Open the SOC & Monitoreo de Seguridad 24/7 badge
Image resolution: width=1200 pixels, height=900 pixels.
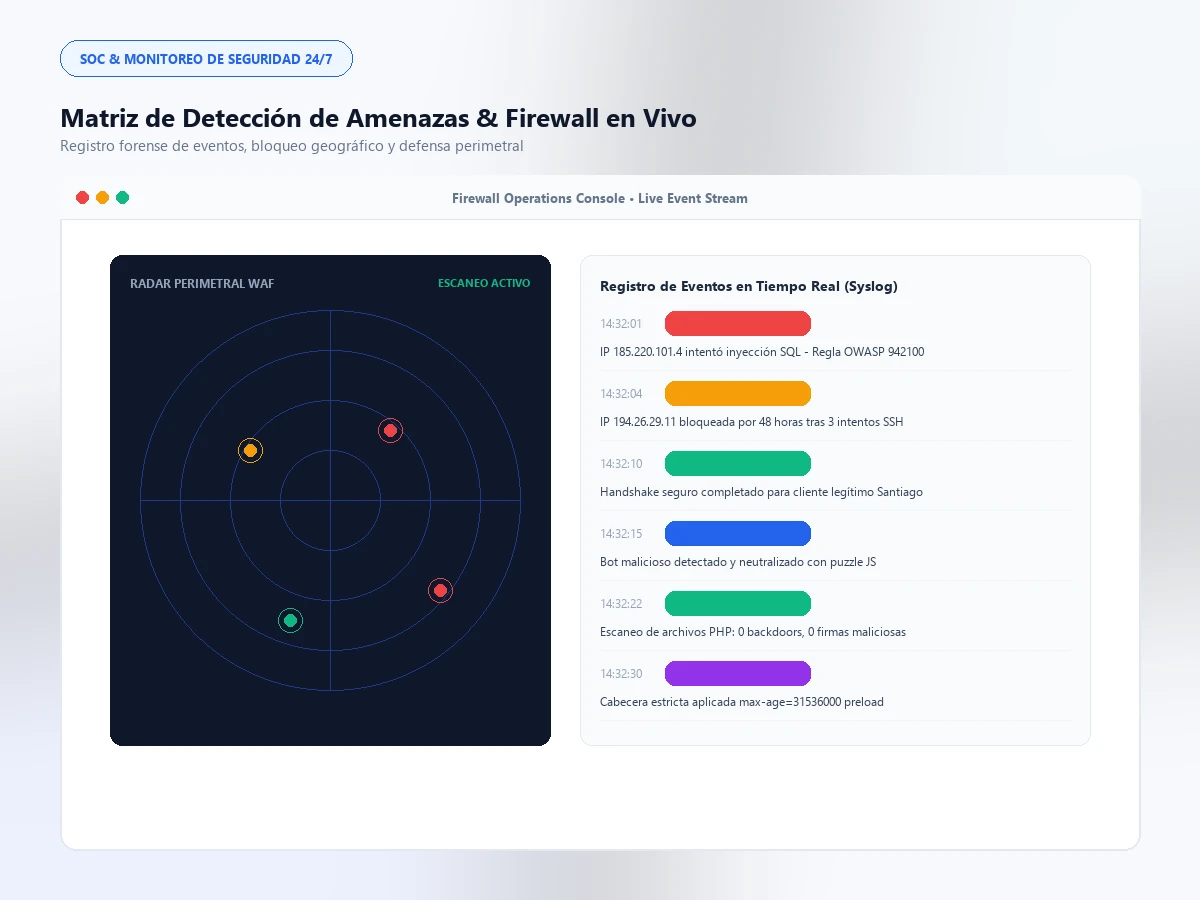click(x=206, y=59)
